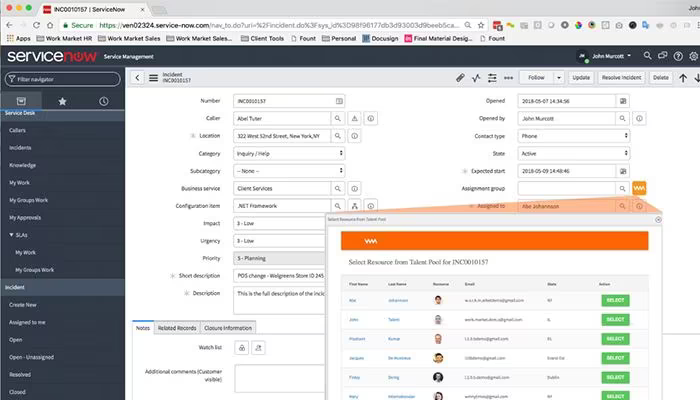Click the Short description field
The width and height of the screenshot is (700, 400).
tap(279, 275)
